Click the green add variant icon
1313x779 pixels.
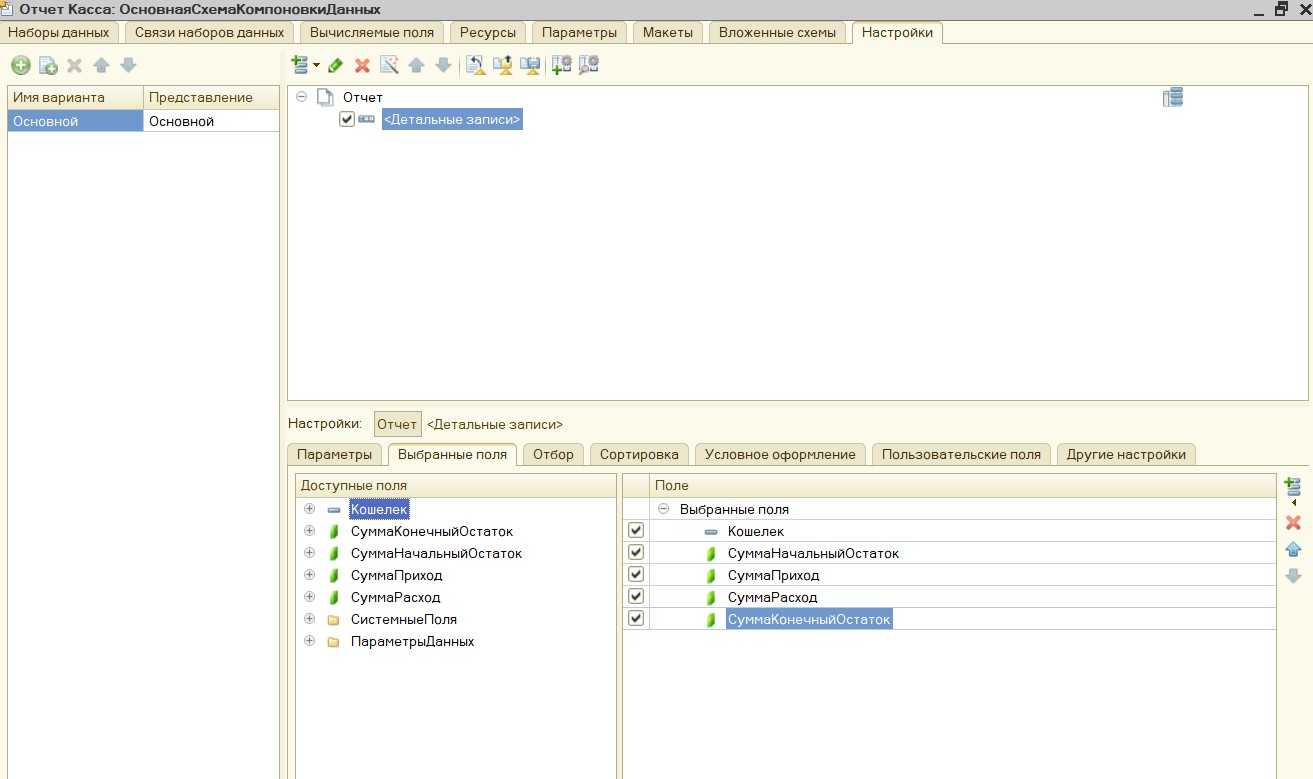(x=20, y=66)
